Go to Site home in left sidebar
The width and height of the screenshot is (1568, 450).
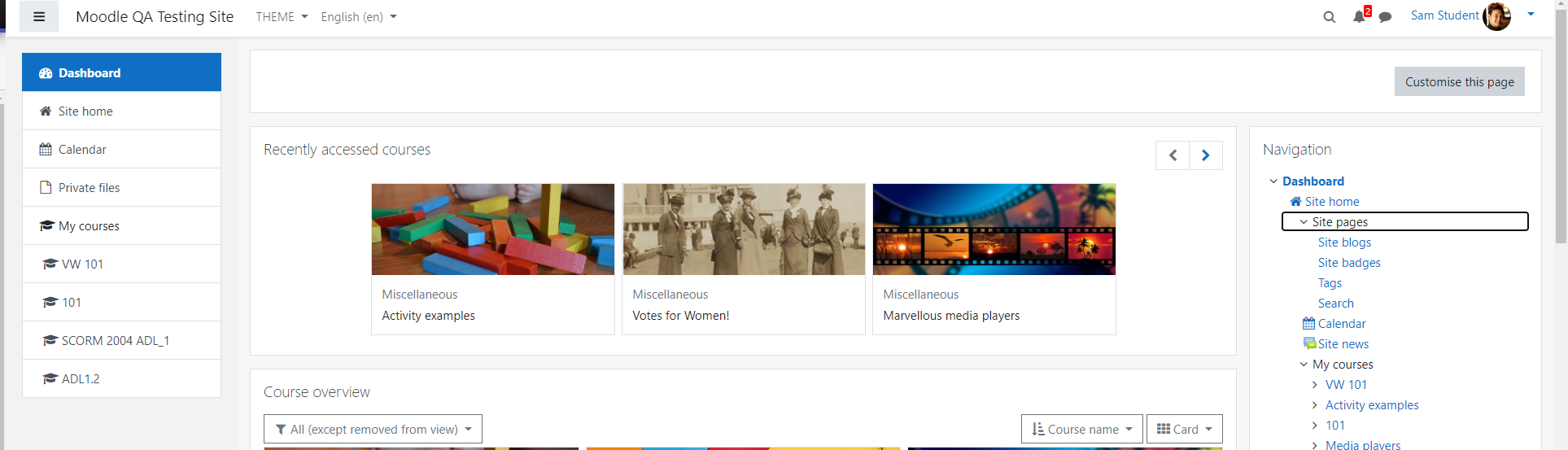[x=121, y=111]
